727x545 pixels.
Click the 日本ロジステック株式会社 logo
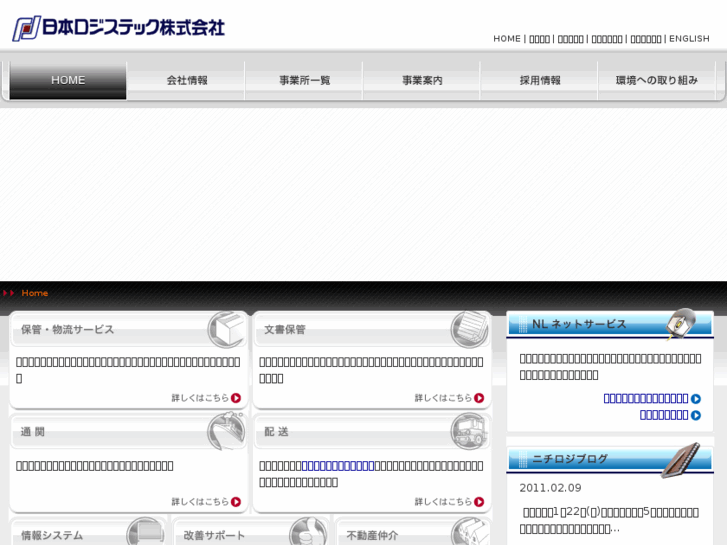(x=119, y=28)
